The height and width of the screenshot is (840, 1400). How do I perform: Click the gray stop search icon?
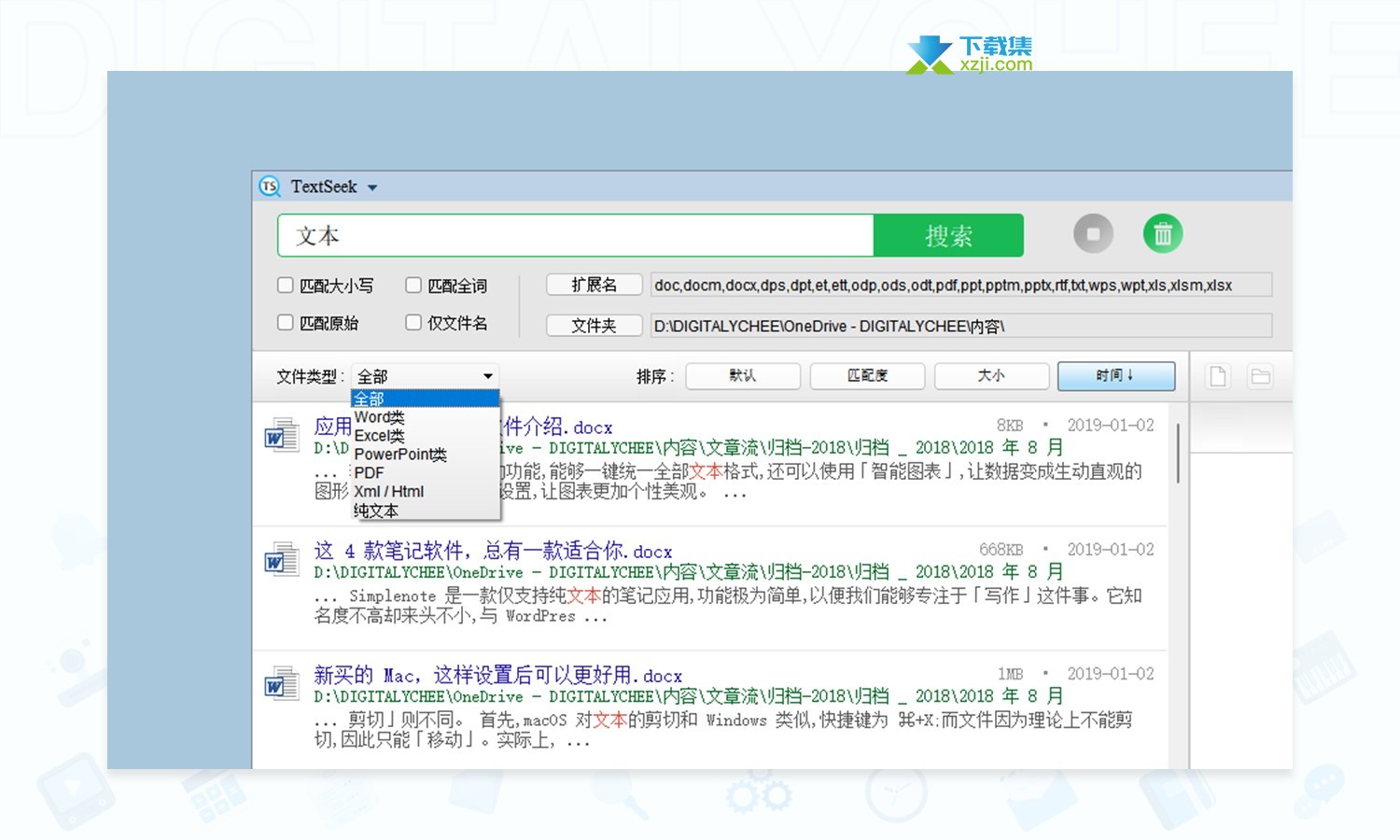(1093, 233)
